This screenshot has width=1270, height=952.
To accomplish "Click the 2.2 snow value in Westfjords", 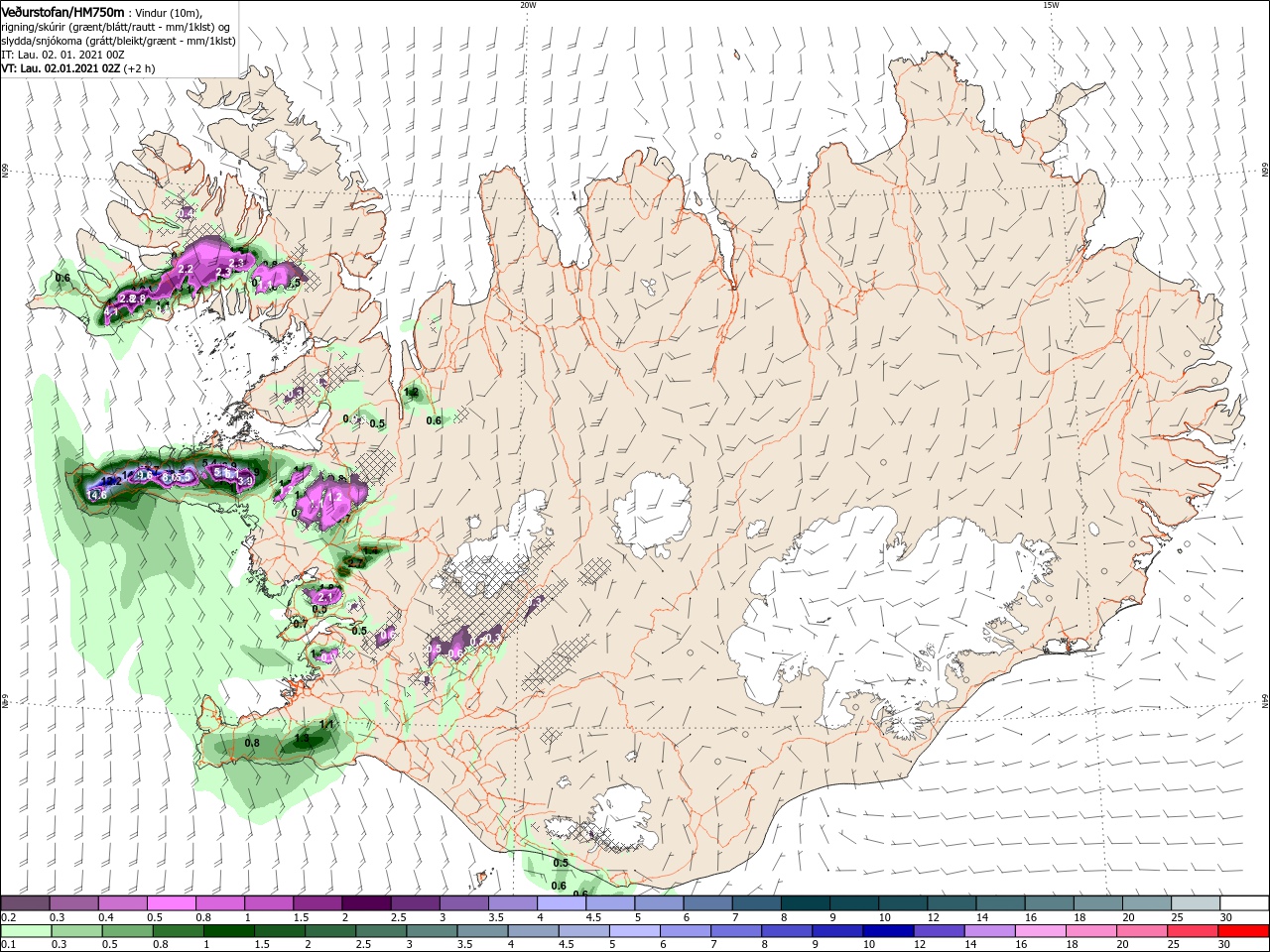I will (x=185, y=269).
